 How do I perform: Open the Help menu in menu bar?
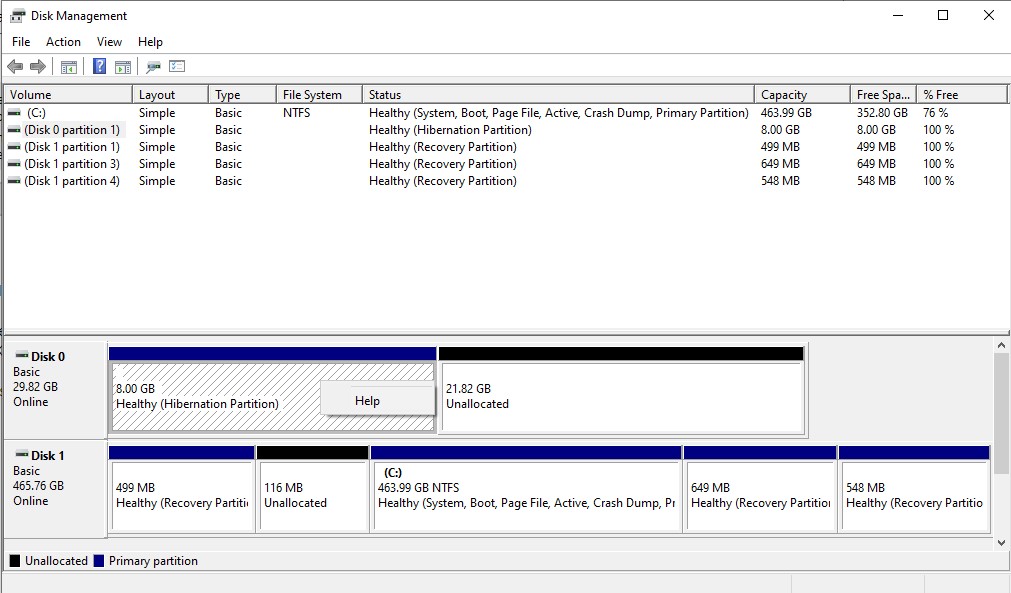[150, 42]
